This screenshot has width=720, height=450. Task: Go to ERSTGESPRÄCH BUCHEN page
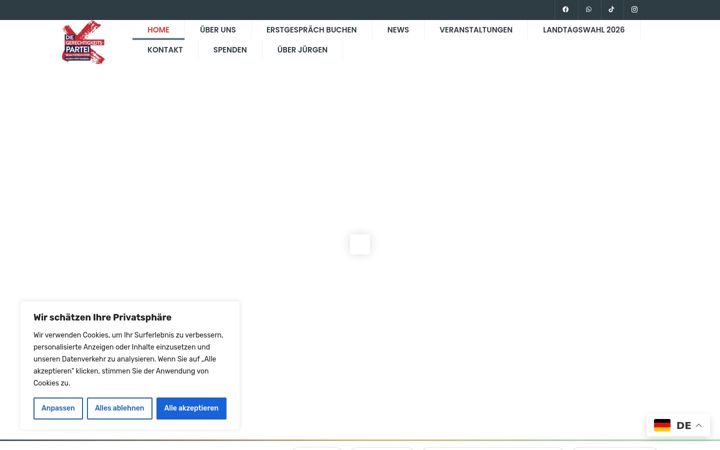click(x=311, y=30)
